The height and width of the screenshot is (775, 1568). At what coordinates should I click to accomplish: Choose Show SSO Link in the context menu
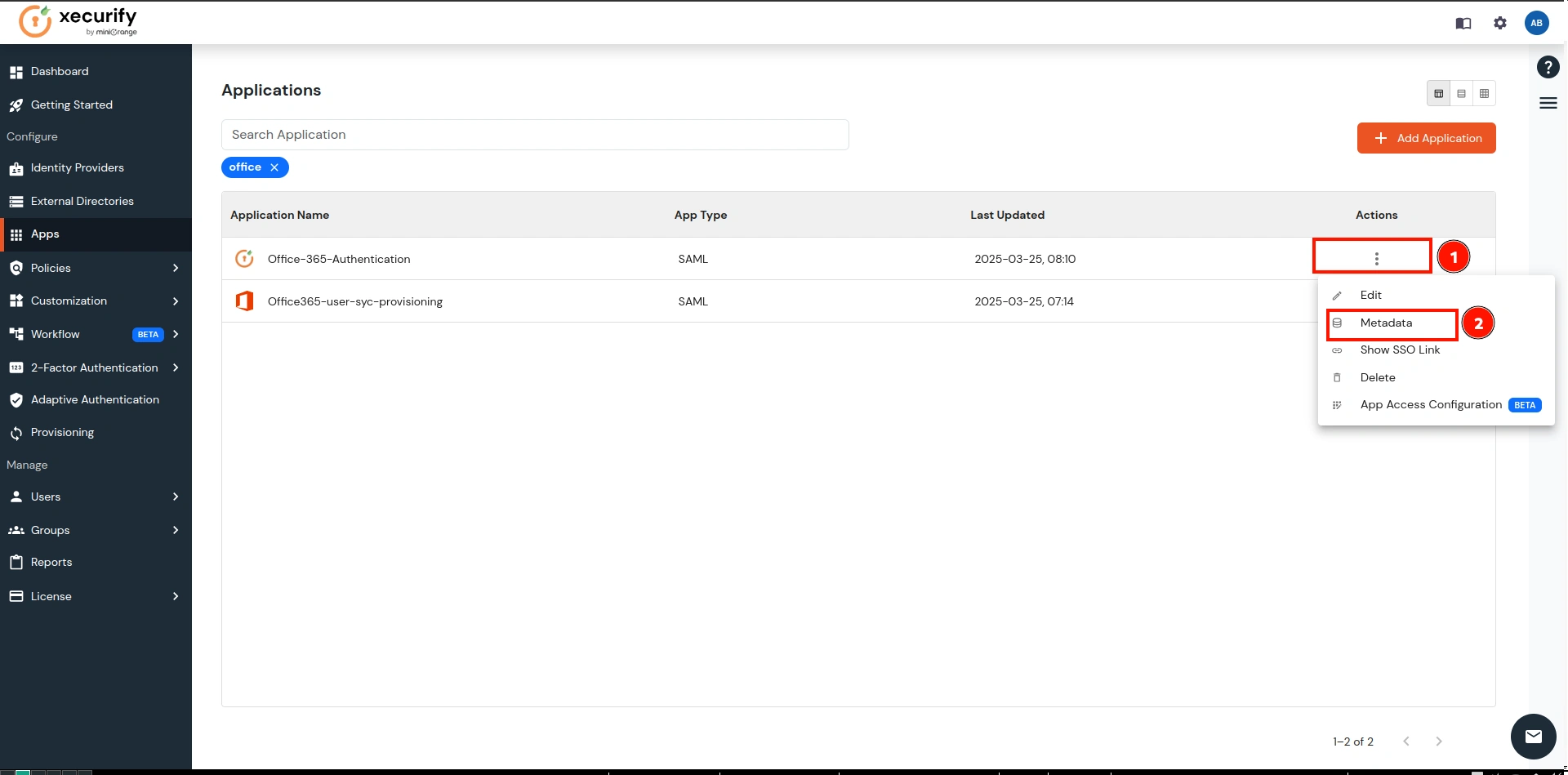(x=1400, y=350)
